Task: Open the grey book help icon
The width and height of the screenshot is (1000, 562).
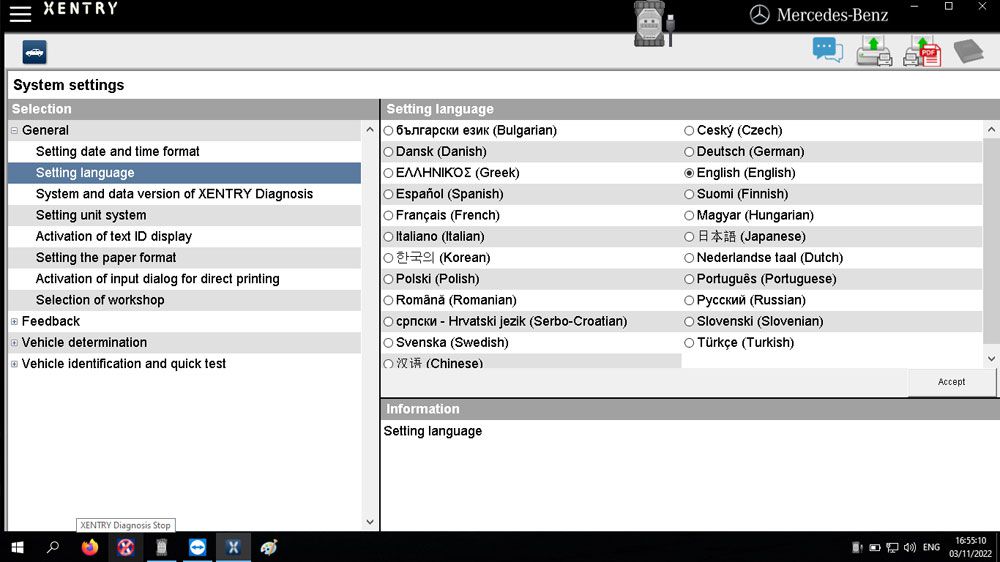Action: point(968,51)
